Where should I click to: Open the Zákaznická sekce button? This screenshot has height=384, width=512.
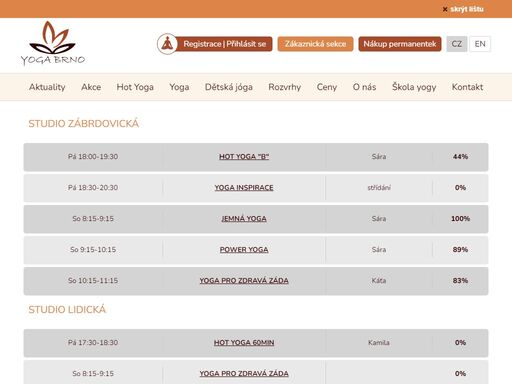tap(315, 44)
